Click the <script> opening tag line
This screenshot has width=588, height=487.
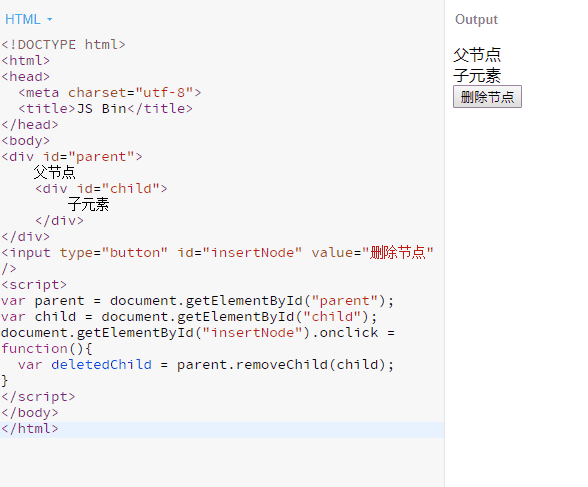pos(34,285)
